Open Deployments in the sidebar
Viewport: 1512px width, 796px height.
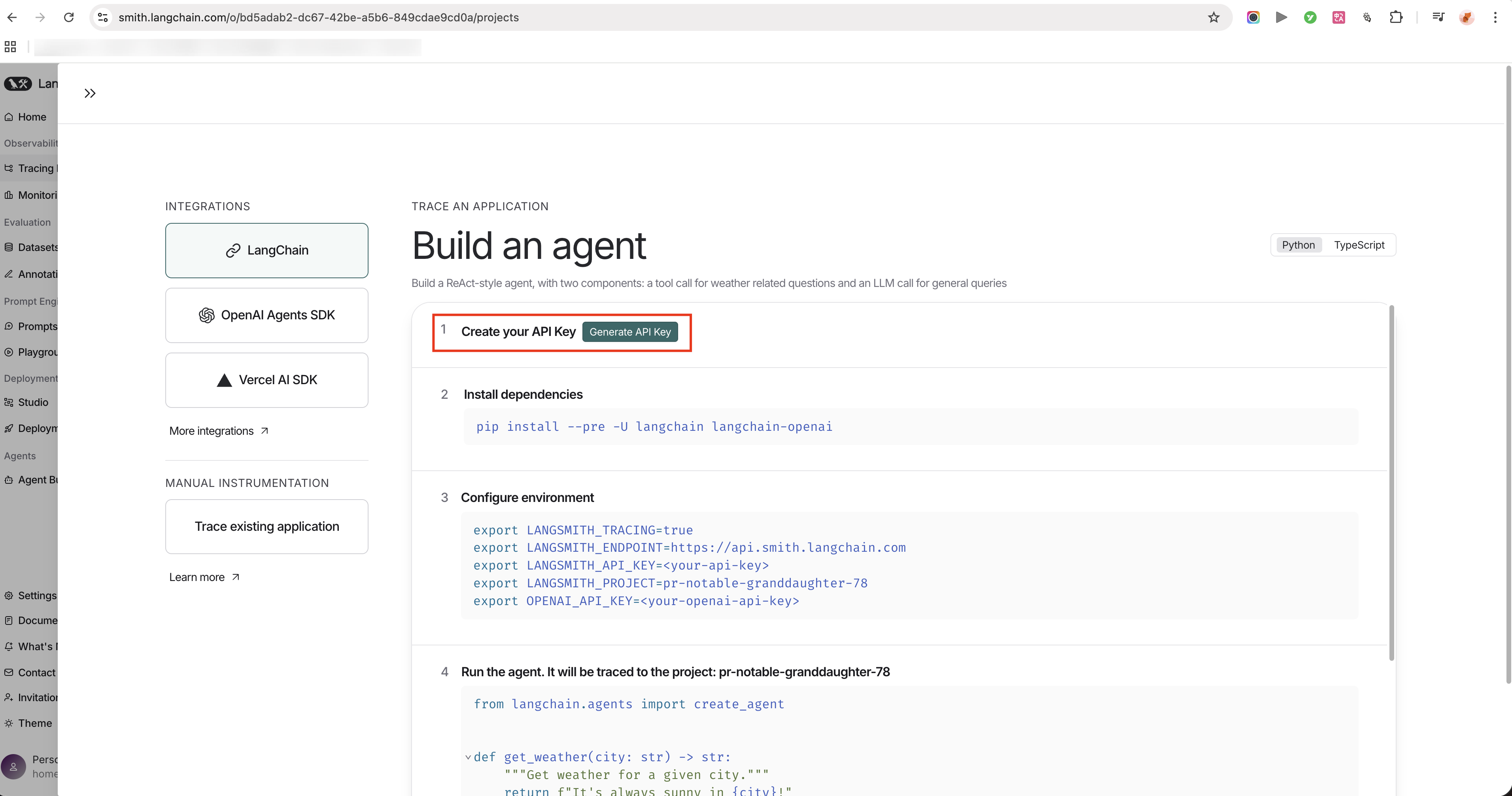click(29, 428)
